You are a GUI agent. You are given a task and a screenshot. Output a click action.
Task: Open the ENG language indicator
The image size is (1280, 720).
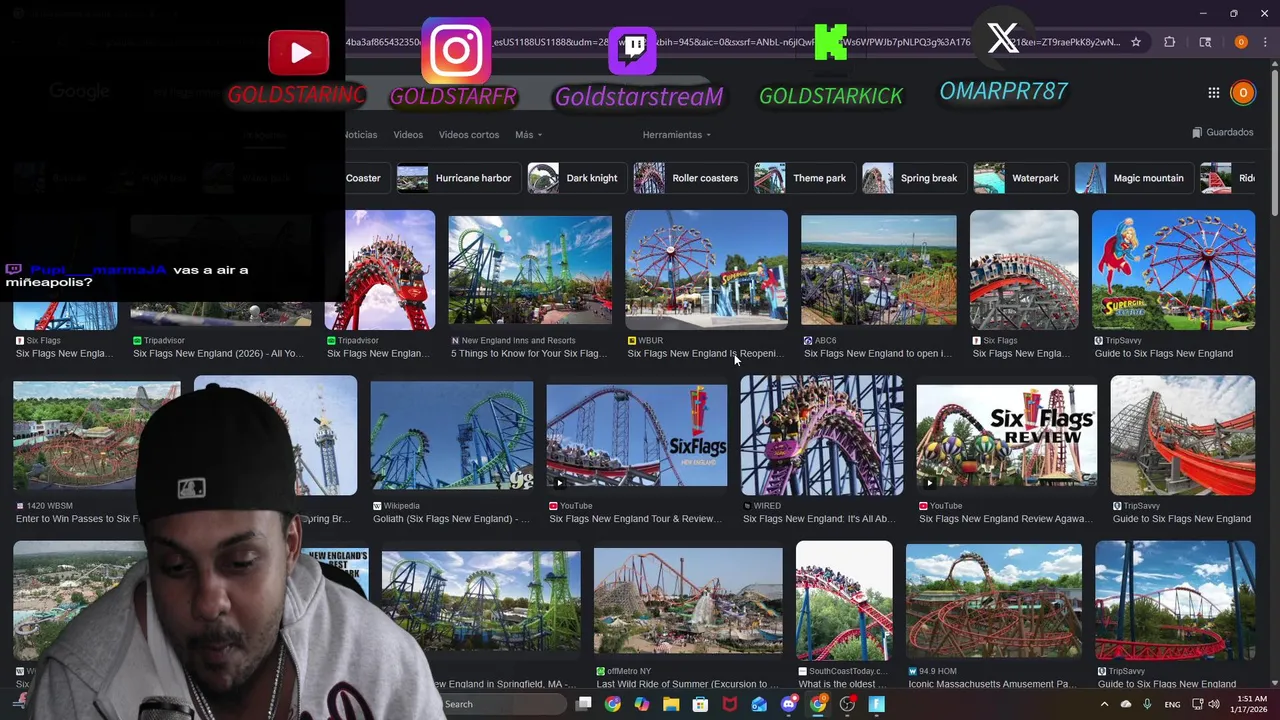tap(1172, 704)
